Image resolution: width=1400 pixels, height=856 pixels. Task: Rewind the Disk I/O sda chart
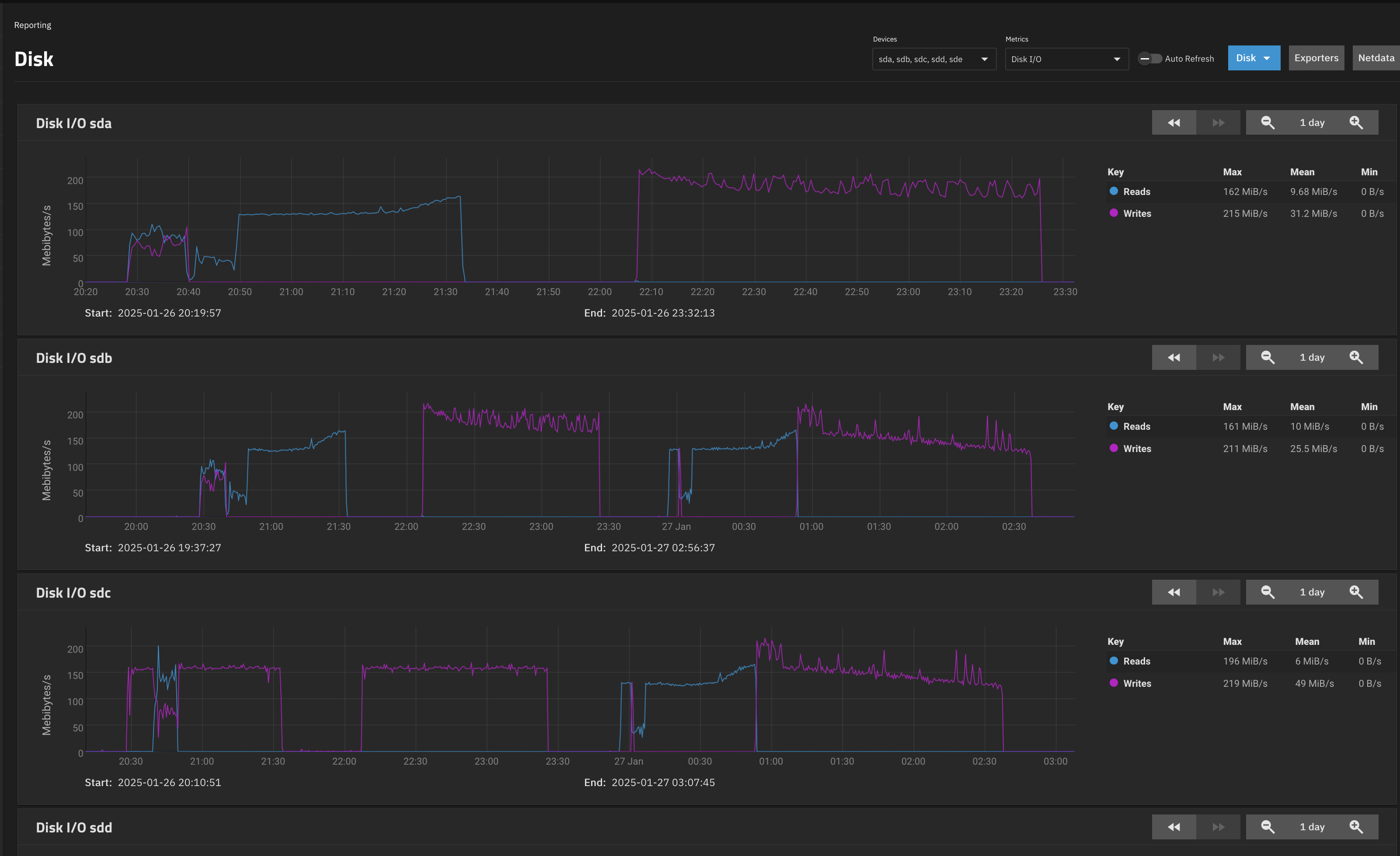point(1173,123)
